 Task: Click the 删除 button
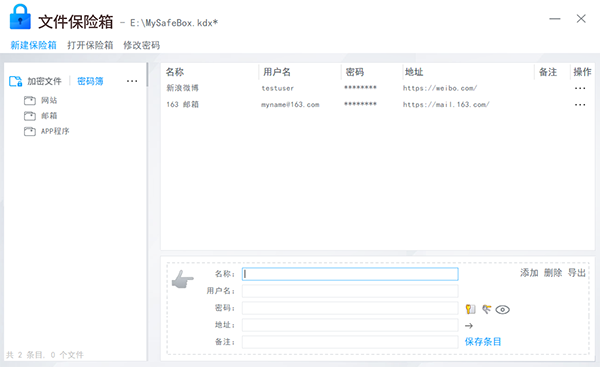tap(553, 273)
